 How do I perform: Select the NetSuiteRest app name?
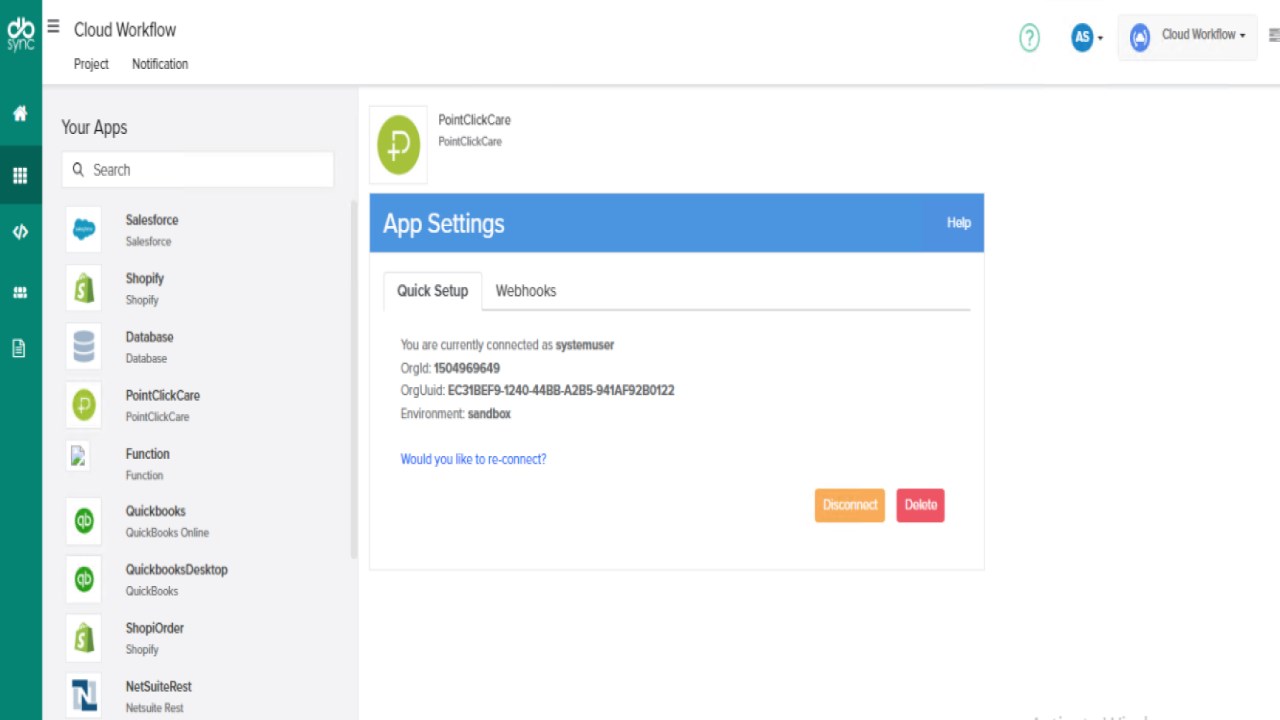coord(159,687)
